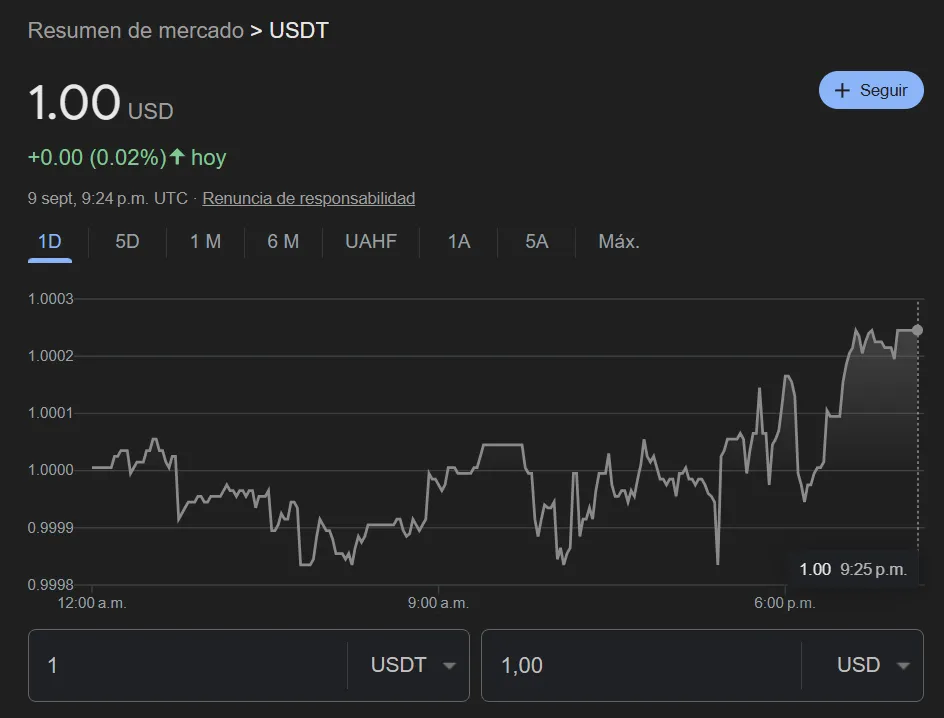Click the 1.0003 y-axis label
Screen dimensions: 944x718
(51, 299)
